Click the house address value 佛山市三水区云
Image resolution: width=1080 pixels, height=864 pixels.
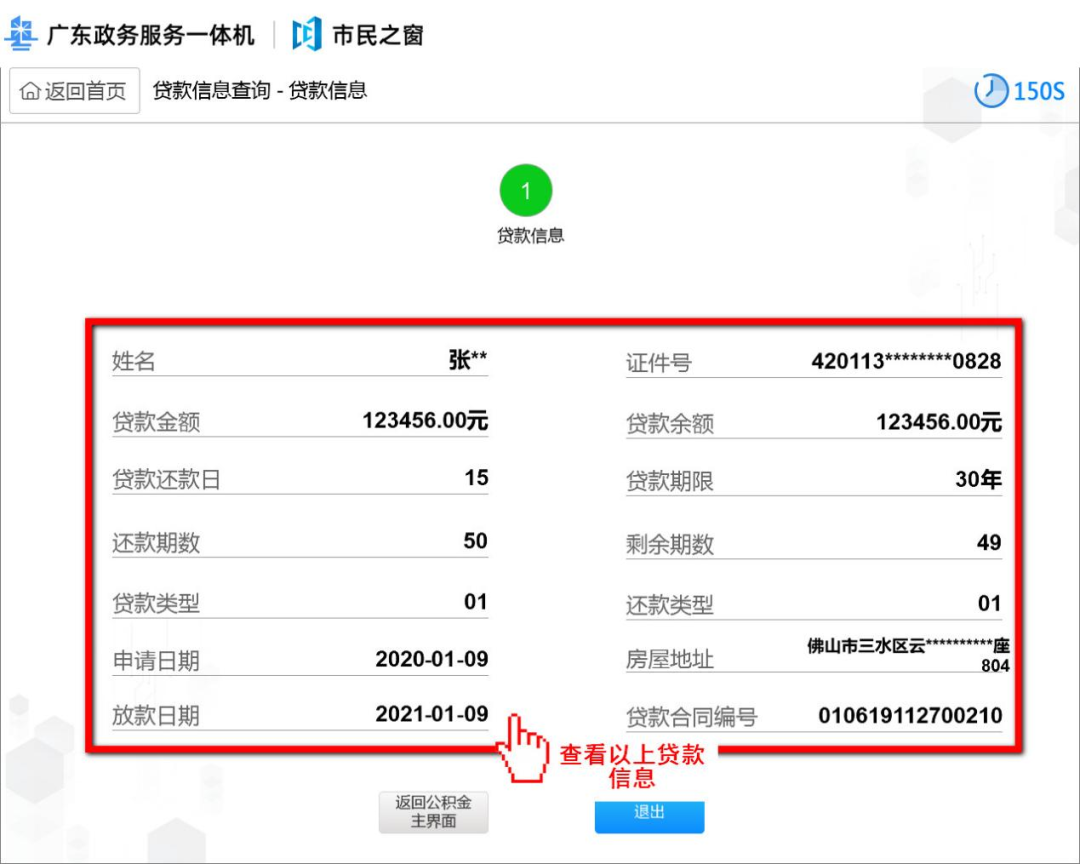[x=908, y=655]
